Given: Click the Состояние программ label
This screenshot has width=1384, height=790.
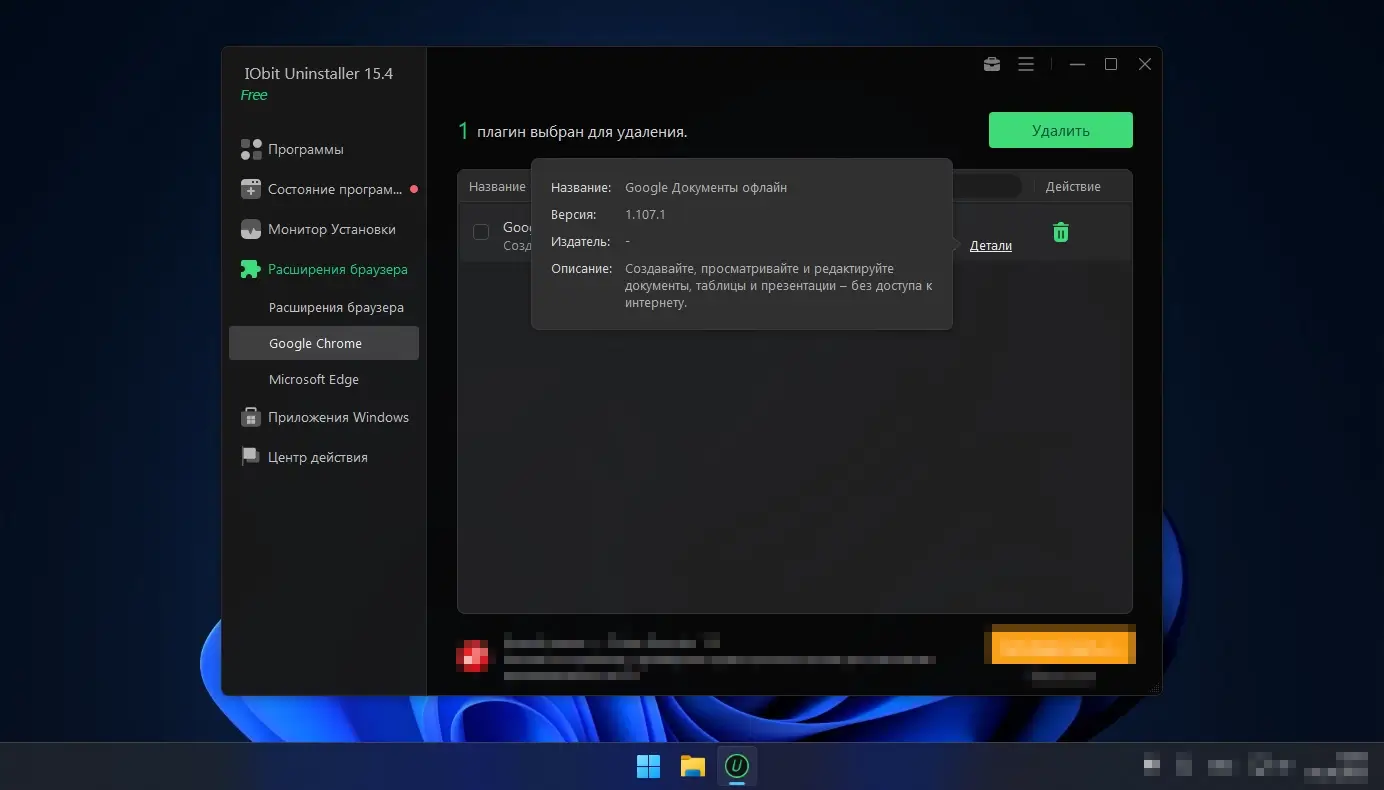Looking at the screenshot, I should [x=335, y=189].
